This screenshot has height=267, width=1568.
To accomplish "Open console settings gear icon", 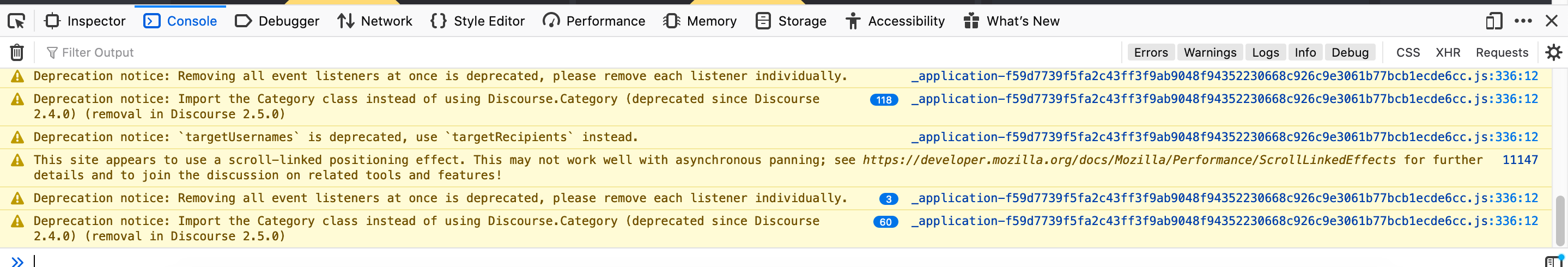I will (1553, 53).
